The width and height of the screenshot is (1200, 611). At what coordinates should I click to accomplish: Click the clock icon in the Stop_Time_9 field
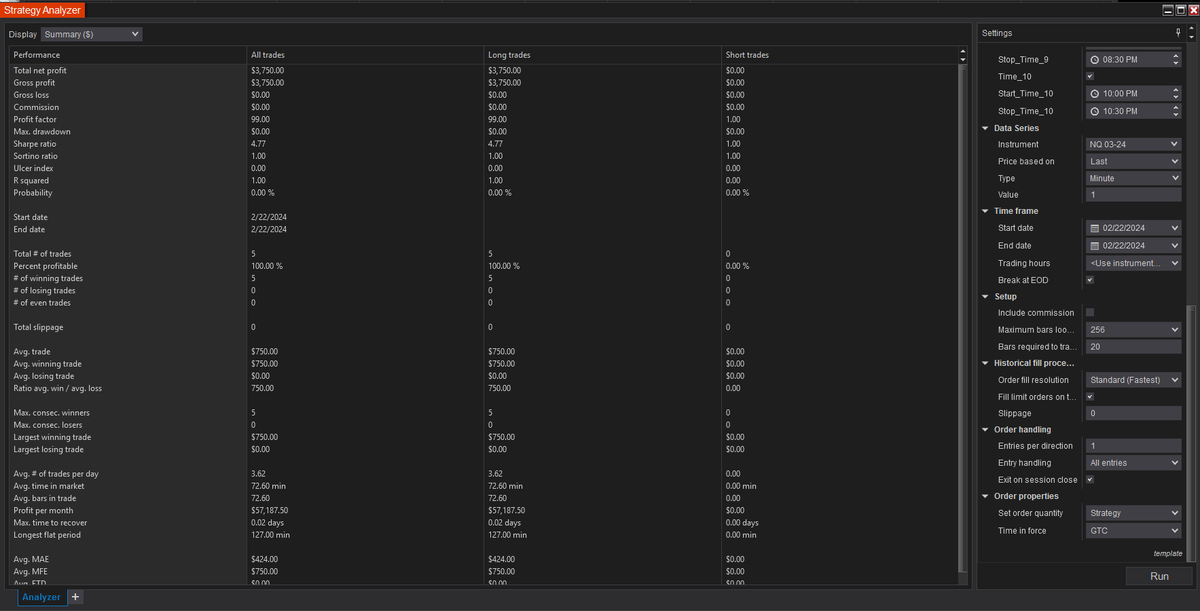[1095, 60]
